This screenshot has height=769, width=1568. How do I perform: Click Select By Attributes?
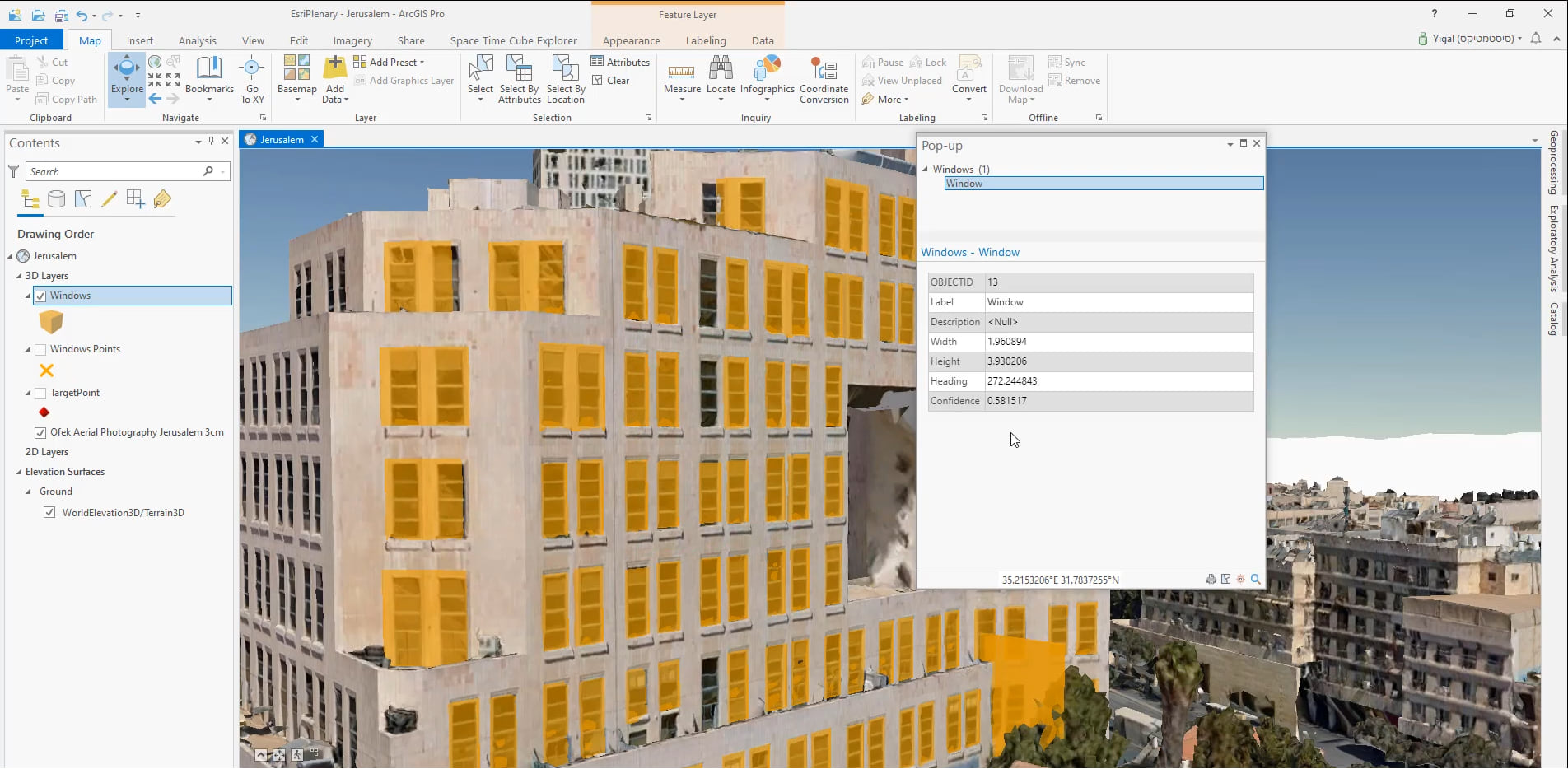(519, 80)
